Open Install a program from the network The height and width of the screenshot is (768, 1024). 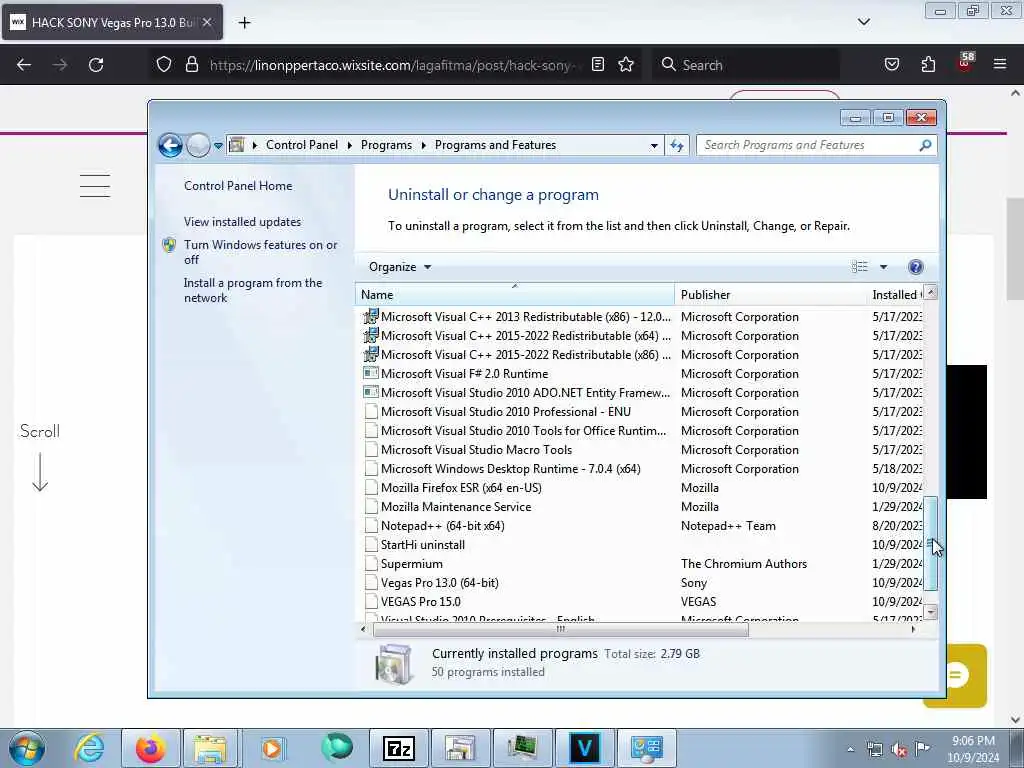253,290
